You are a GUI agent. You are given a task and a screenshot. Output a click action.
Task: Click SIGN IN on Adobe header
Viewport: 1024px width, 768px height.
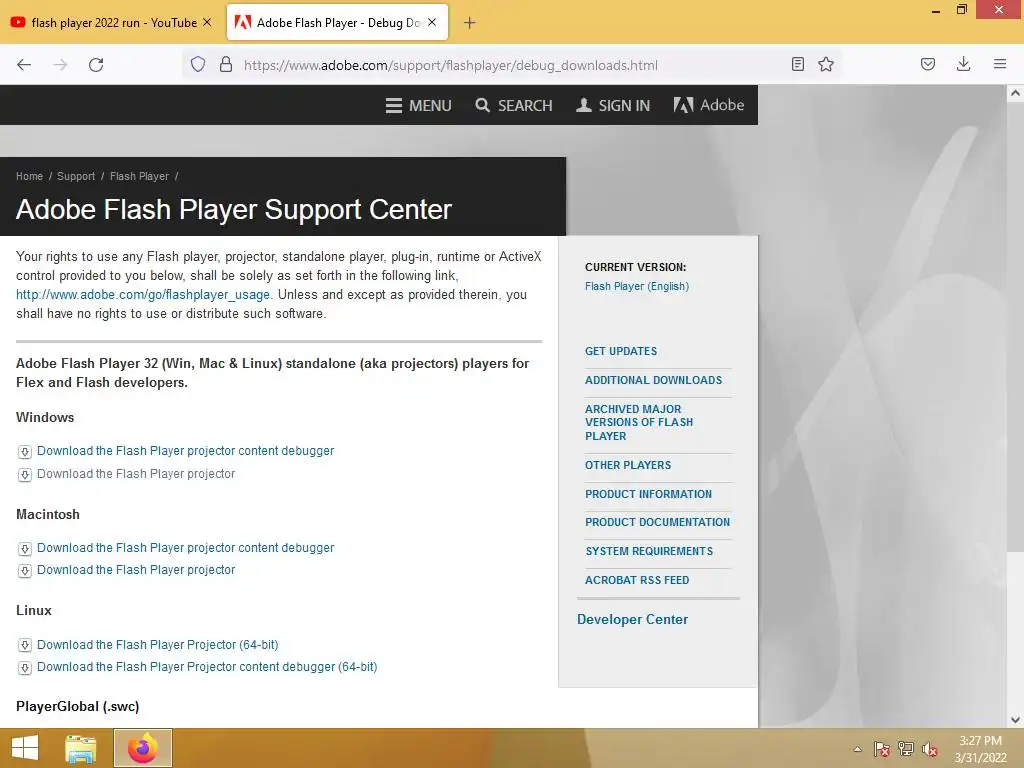coord(613,105)
